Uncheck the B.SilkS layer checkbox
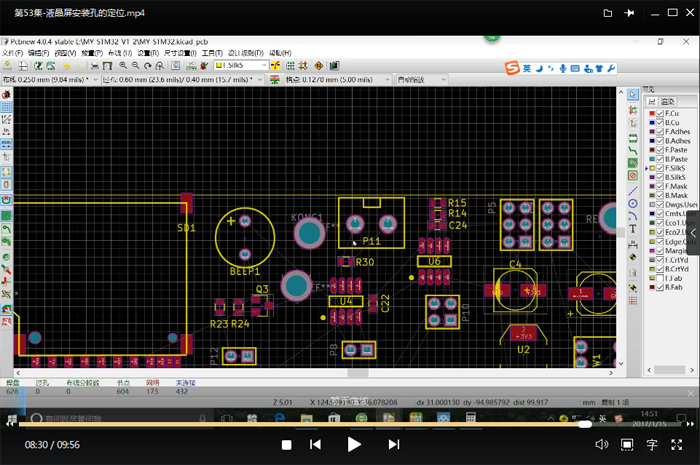This screenshot has width=700, height=465. tap(660, 177)
